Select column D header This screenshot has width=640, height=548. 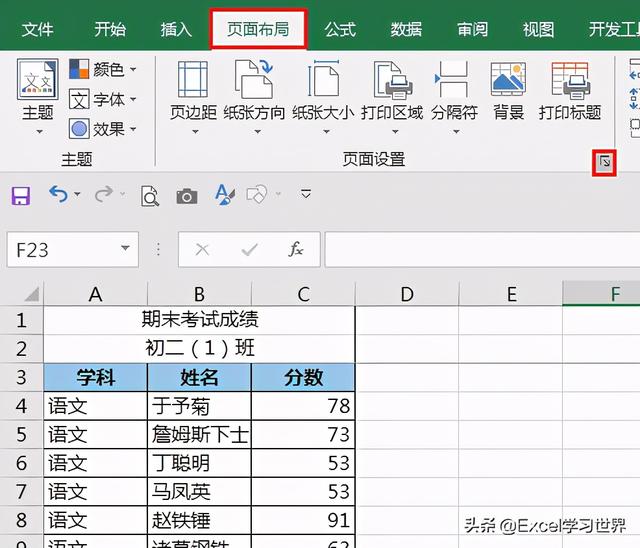tap(407, 294)
